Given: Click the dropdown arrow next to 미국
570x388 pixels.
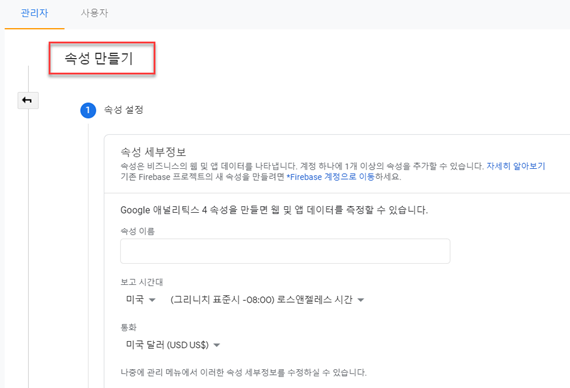Looking at the screenshot, I should pyautogui.click(x=152, y=300).
